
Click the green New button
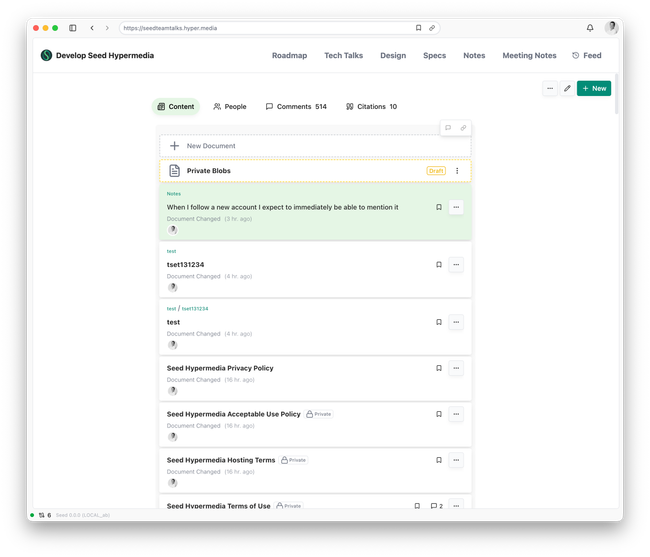(594, 89)
